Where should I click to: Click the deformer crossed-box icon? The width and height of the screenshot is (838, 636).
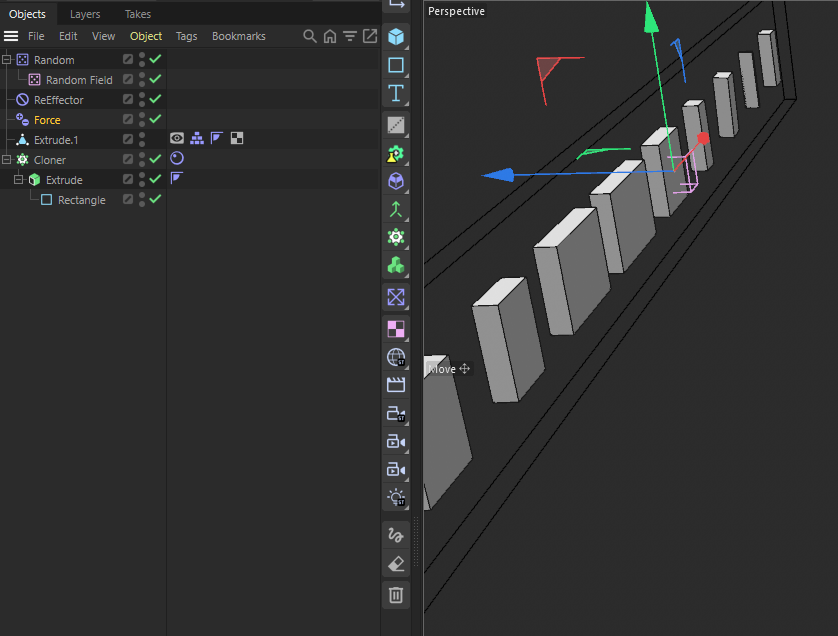pyautogui.click(x=395, y=297)
